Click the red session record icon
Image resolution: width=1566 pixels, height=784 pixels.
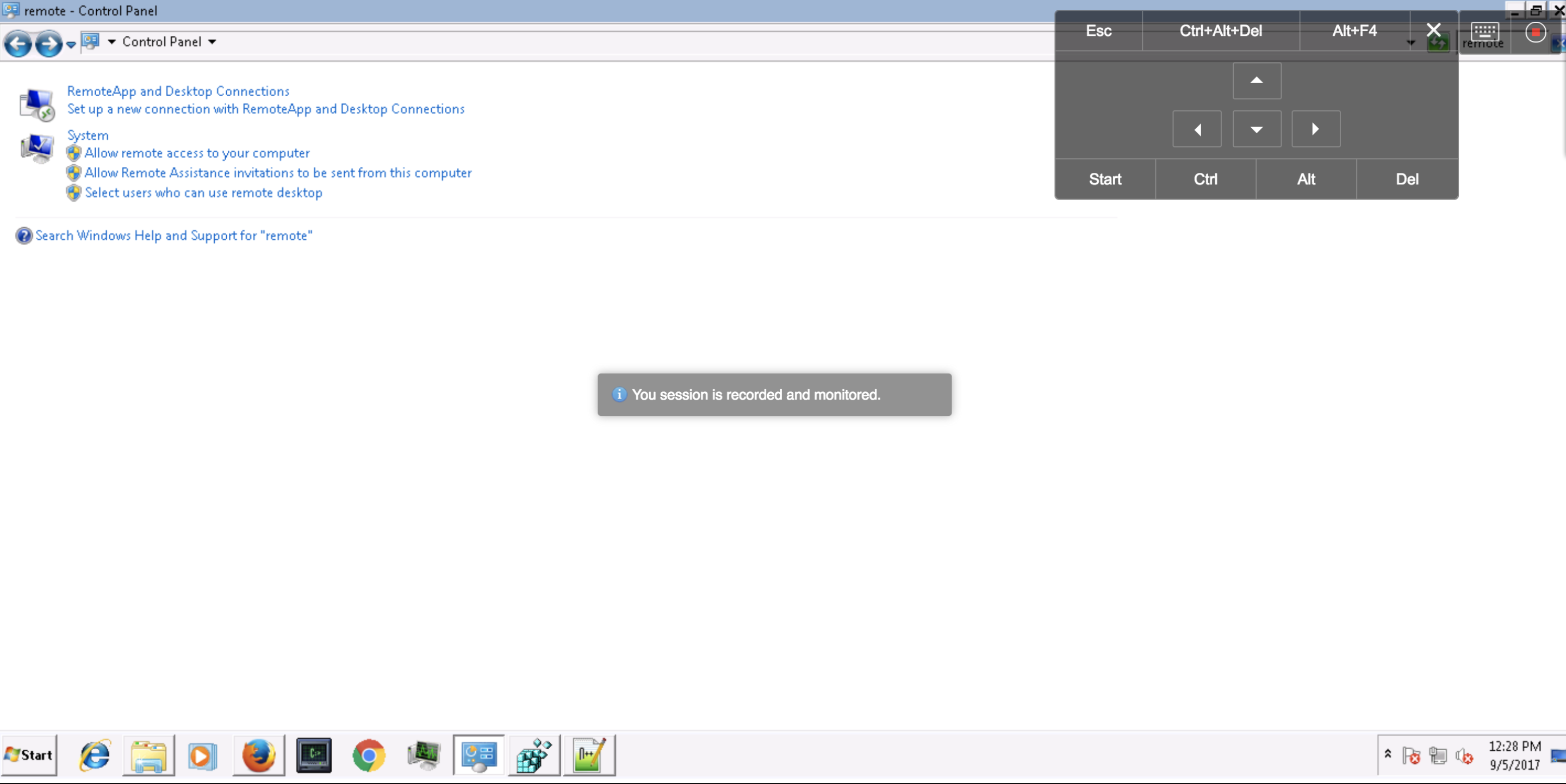pyautogui.click(x=1535, y=32)
